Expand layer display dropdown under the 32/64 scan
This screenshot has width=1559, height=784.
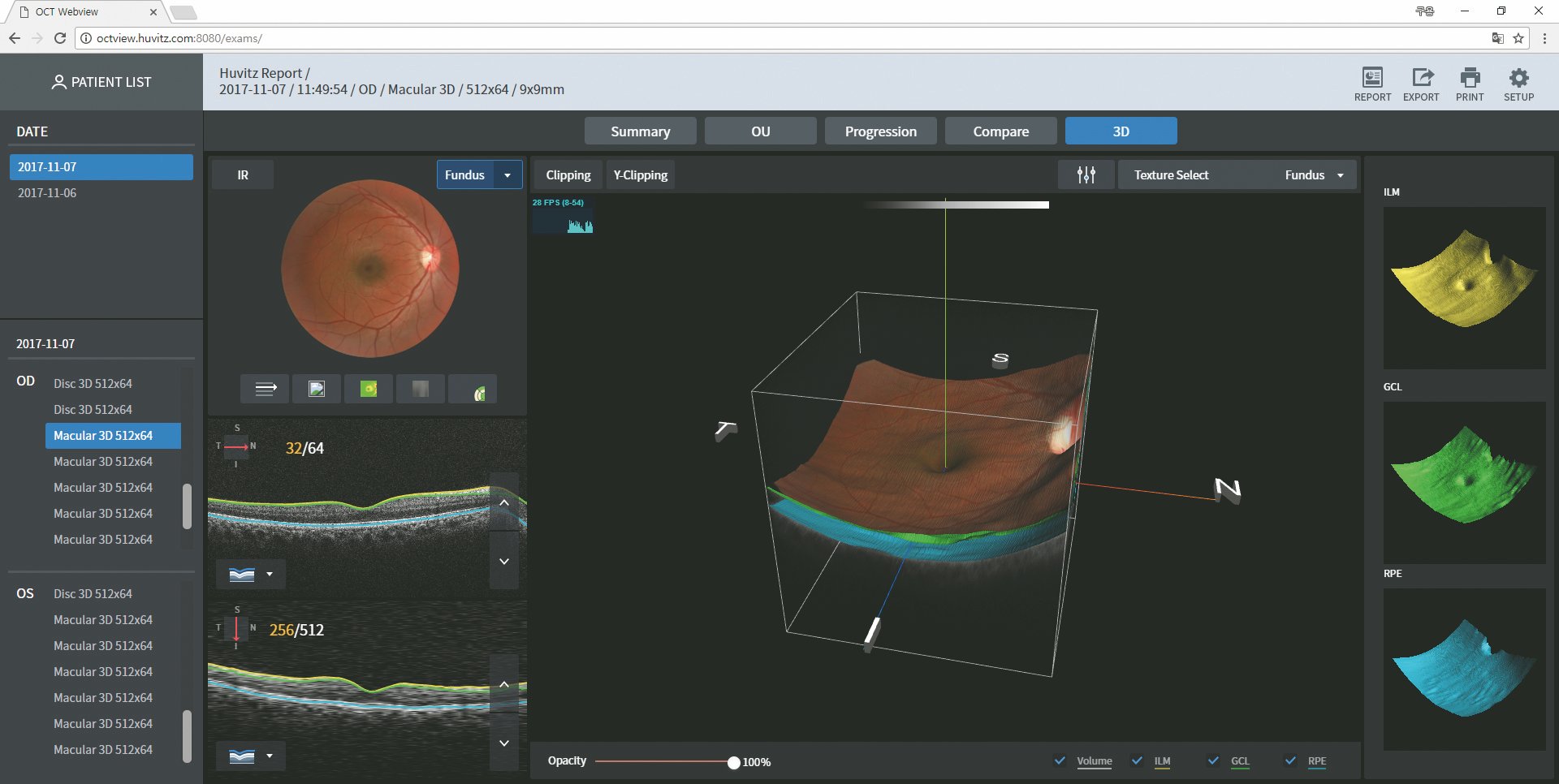coord(270,574)
